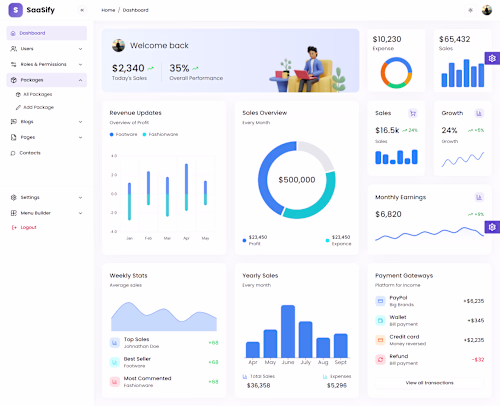Viewport: 500px width, 406px height.
Task: Open Contacts in the sidebar
Action: pos(47,153)
